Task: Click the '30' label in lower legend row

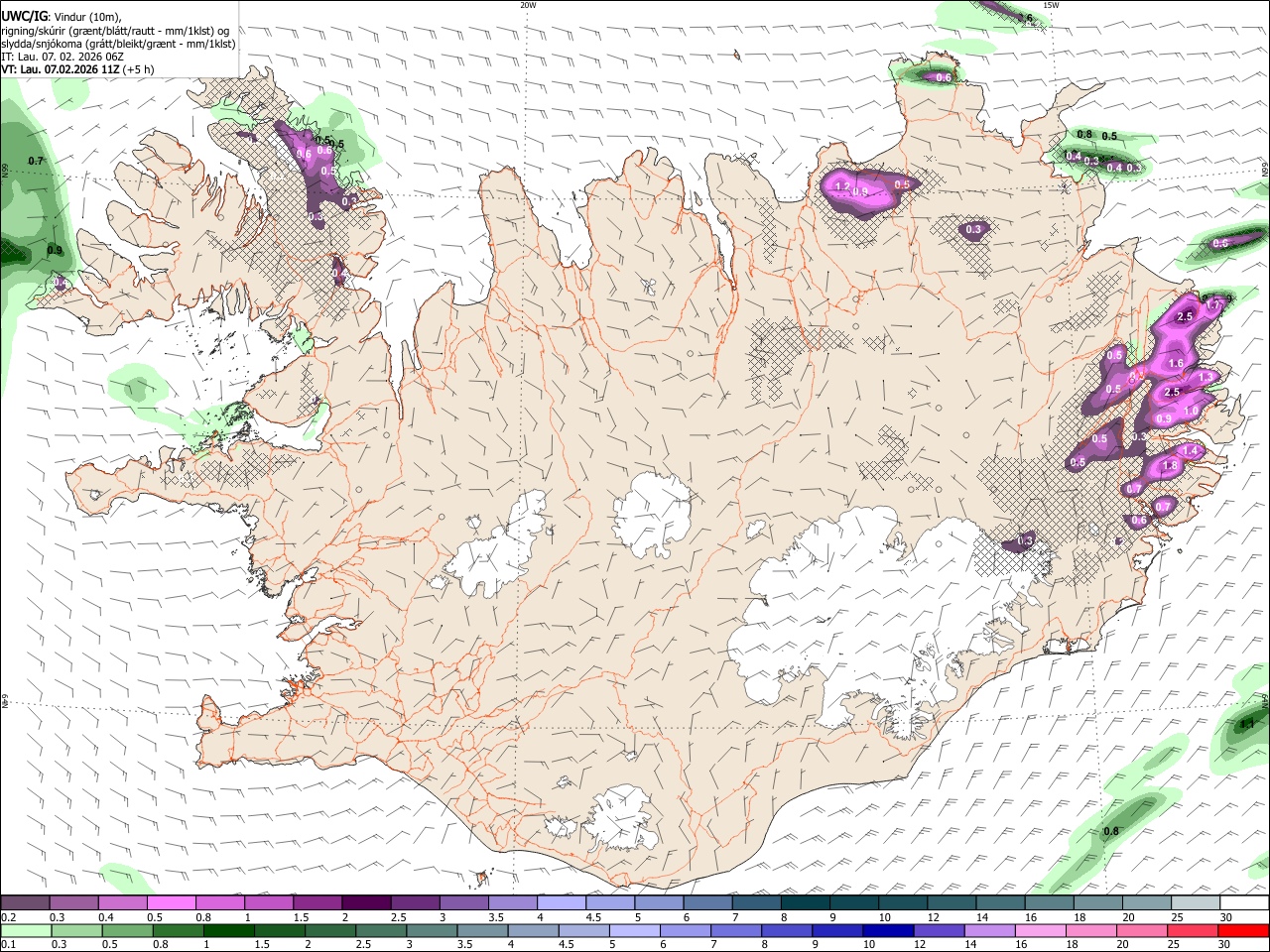Action: (1226, 945)
